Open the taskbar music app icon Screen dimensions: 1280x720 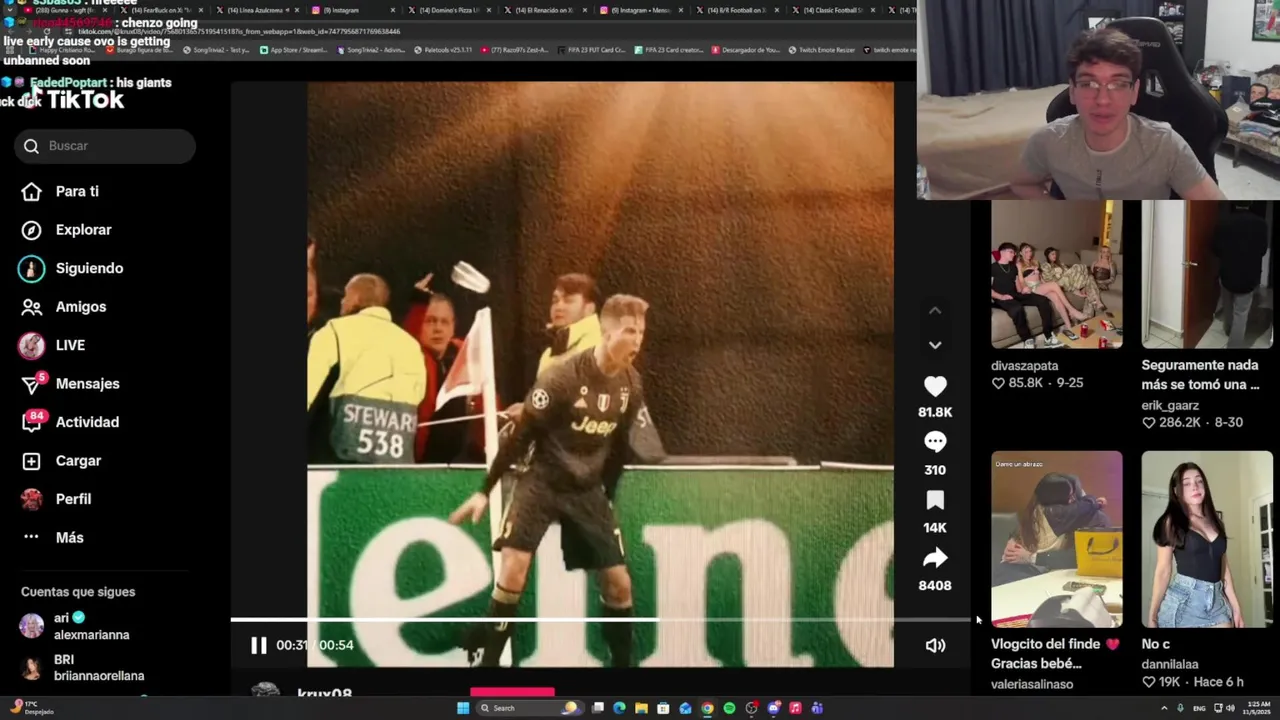coord(795,708)
